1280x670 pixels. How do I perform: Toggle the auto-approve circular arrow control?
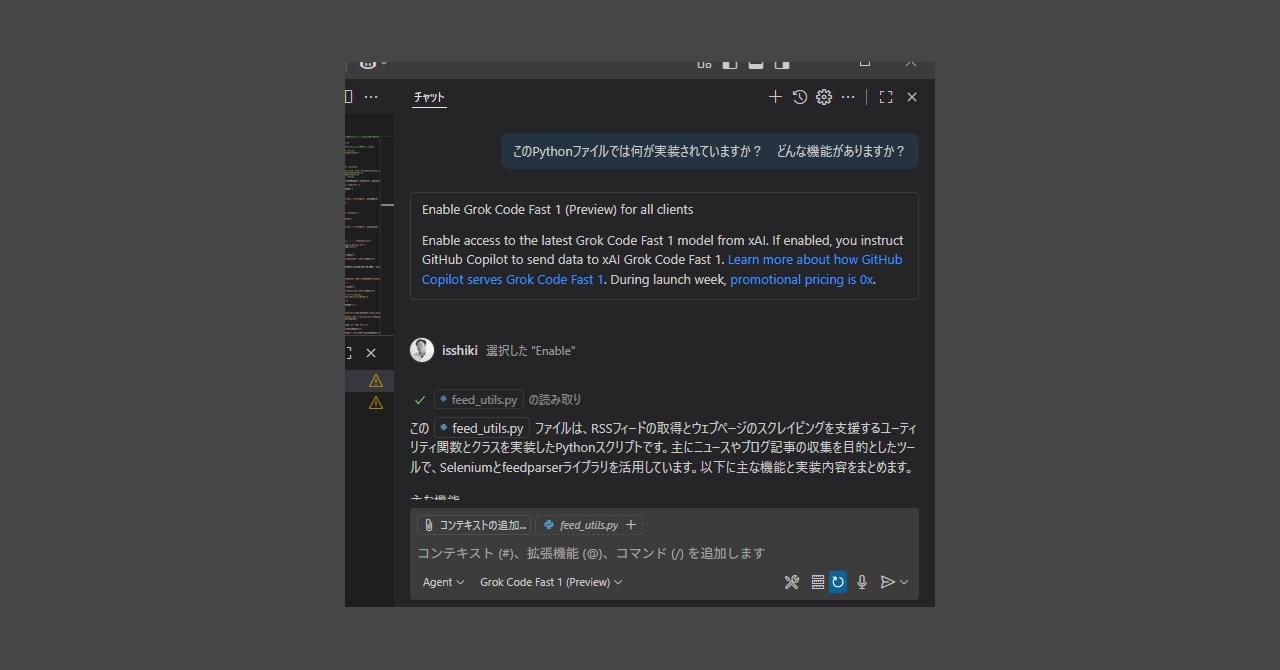[837, 581]
